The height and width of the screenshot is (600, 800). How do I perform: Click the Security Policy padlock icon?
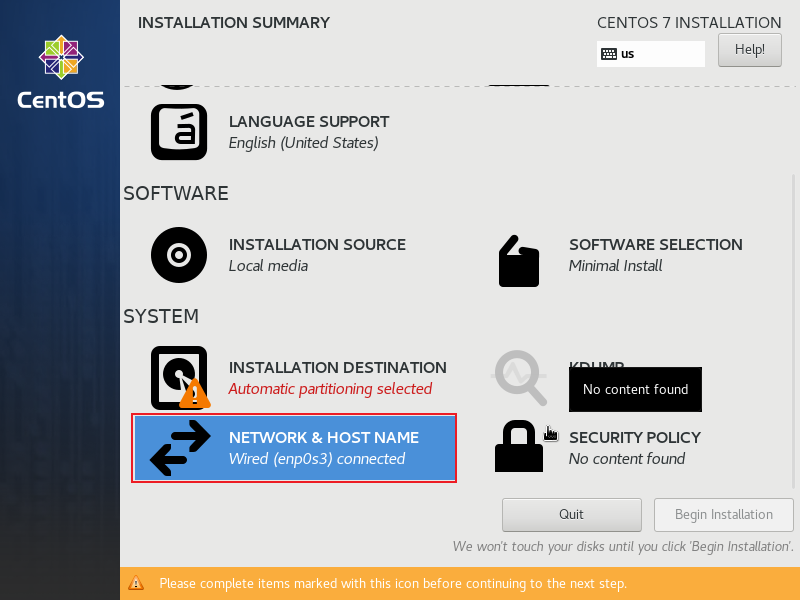519,446
